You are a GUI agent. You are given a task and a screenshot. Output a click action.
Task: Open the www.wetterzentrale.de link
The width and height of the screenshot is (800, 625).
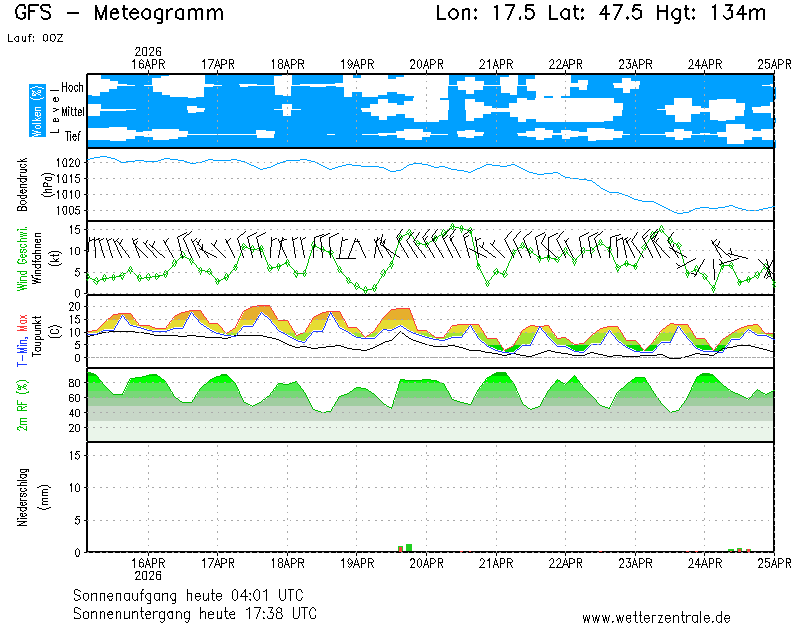coord(656,618)
